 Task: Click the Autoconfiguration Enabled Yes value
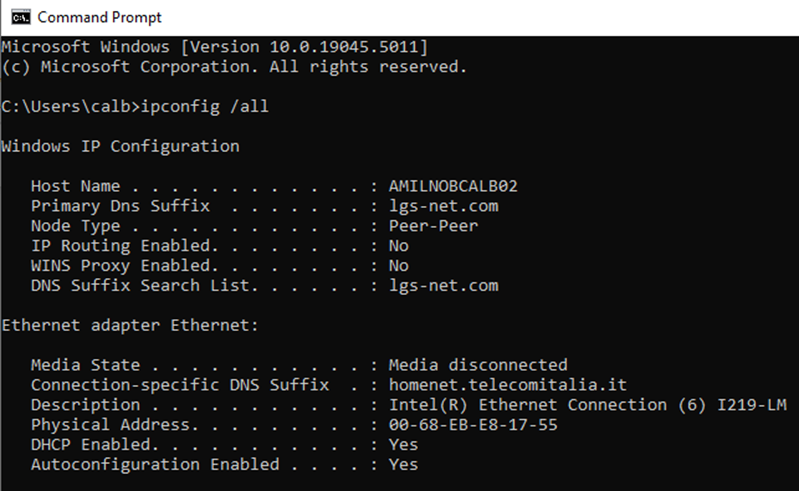[x=404, y=465]
